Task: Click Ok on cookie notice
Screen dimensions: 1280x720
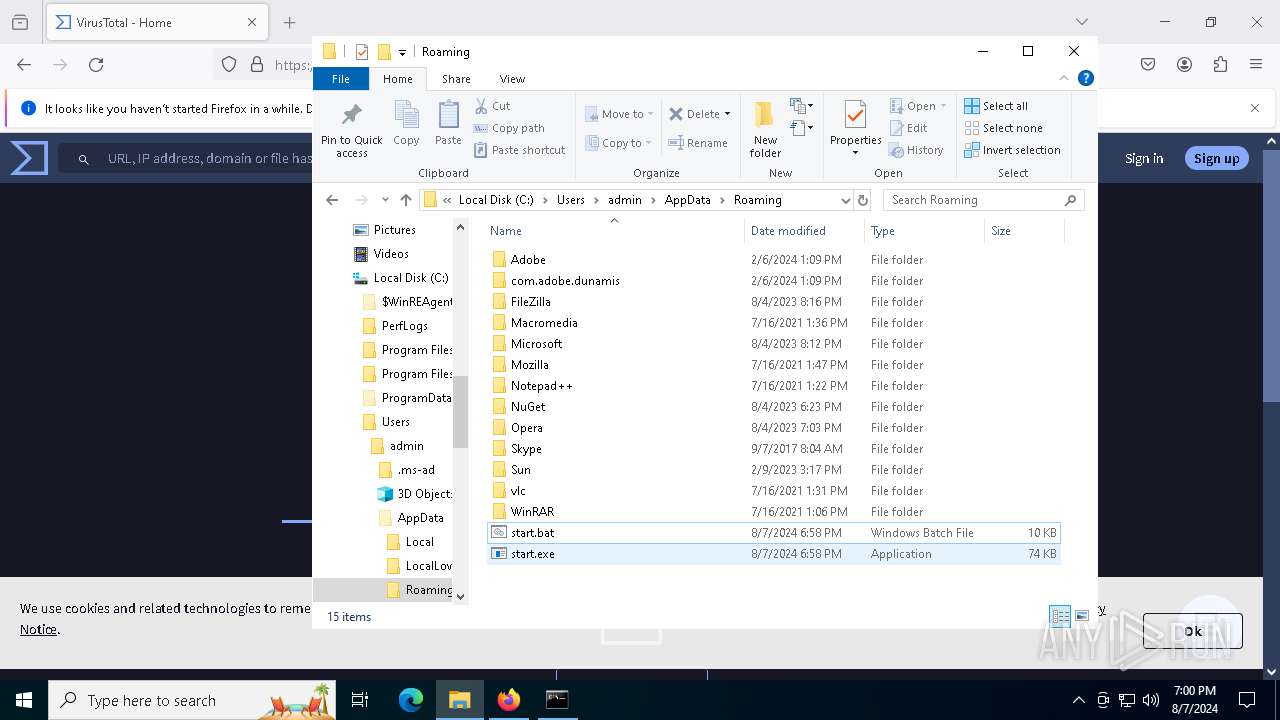Action: 1192,631
